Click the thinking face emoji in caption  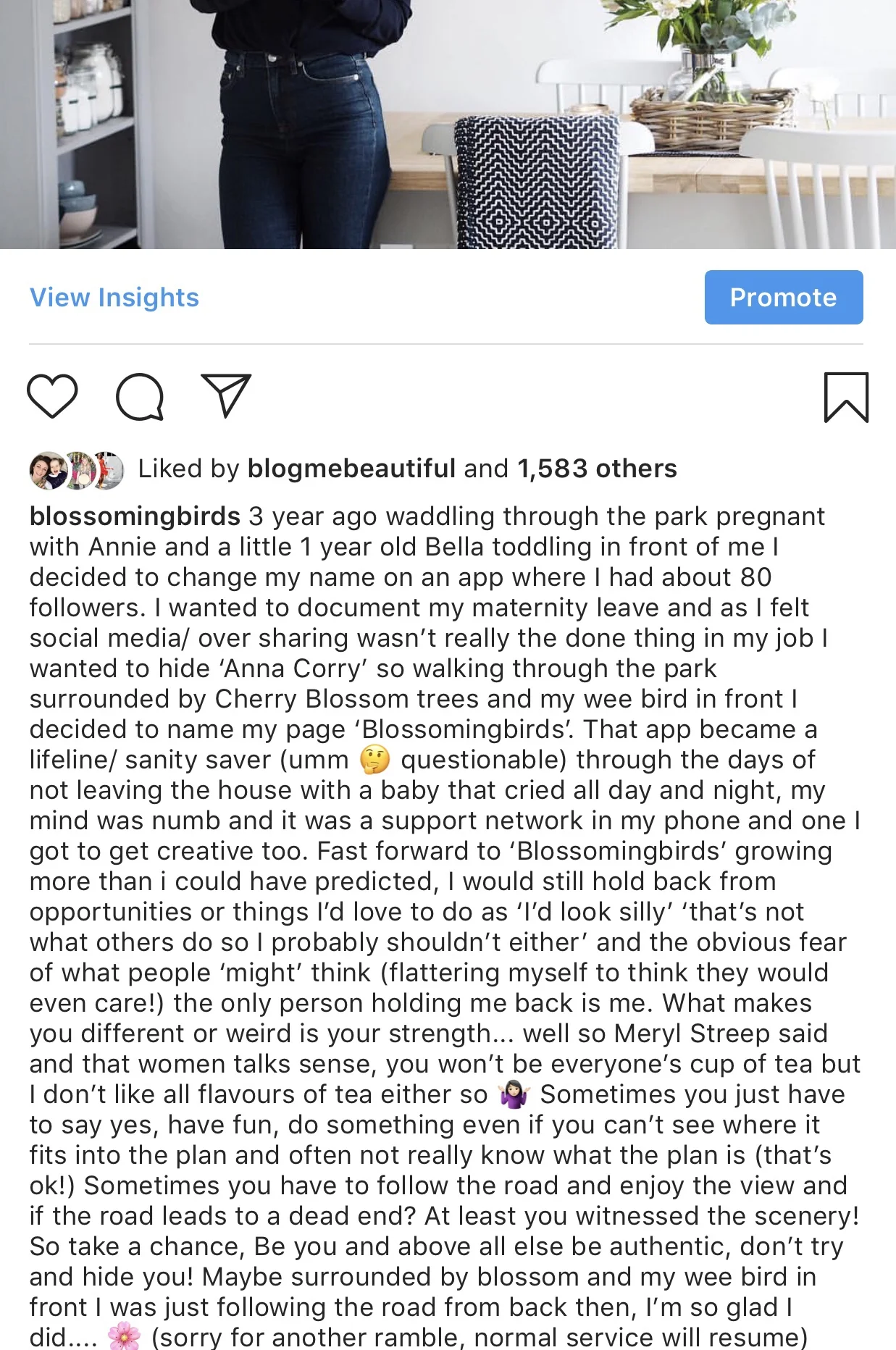(374, 760)
